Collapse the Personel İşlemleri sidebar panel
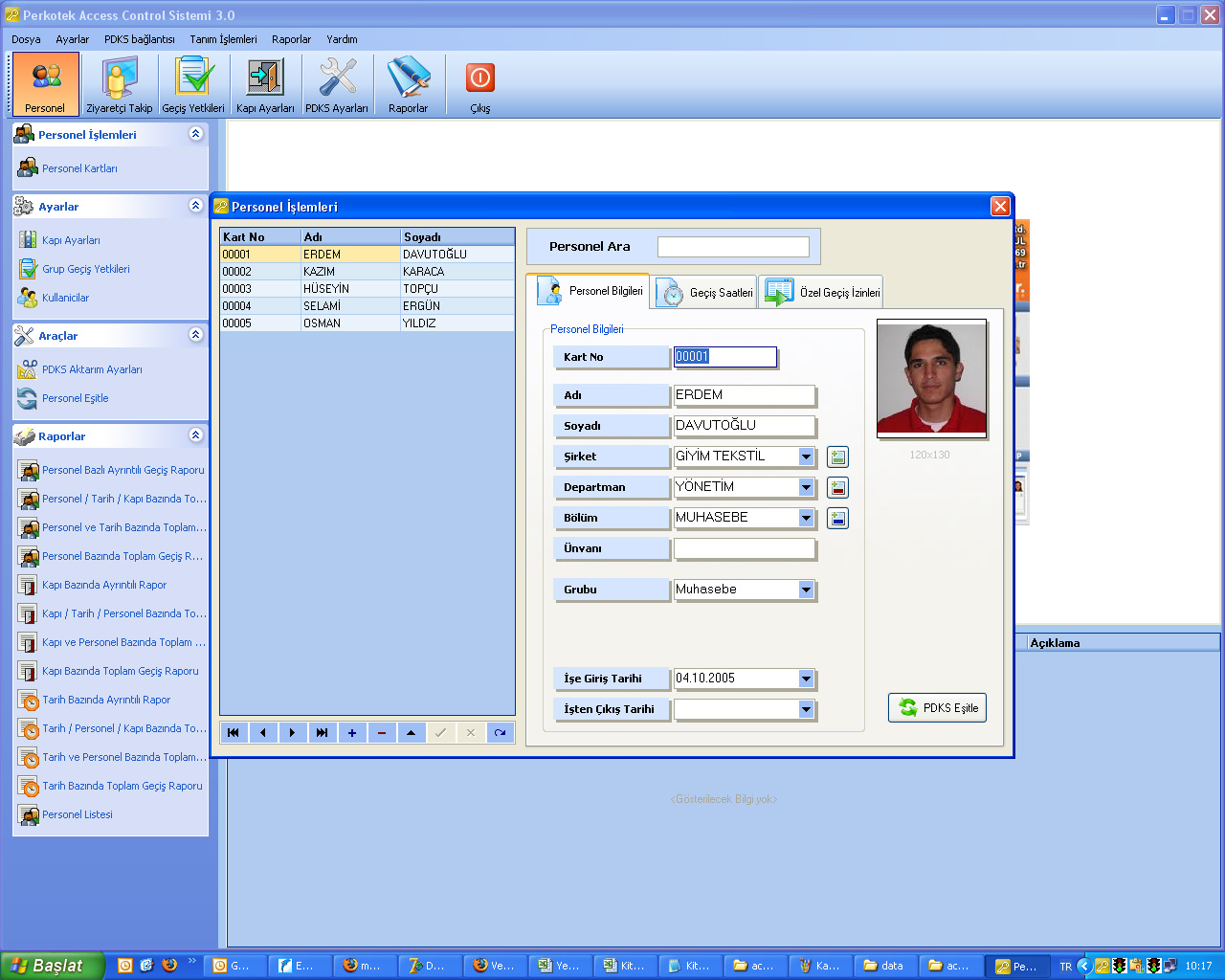1225x980 pixels. 196,134
